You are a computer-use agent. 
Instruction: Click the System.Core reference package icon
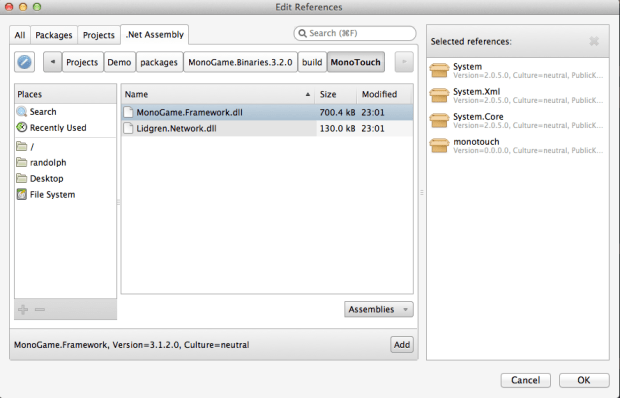tap(439, 121)
